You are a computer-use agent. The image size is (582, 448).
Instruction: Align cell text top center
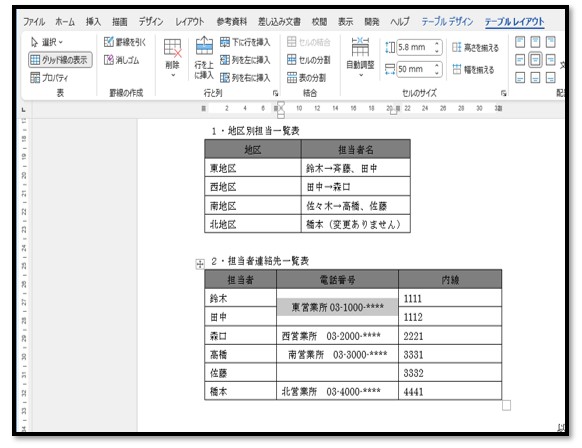click(535, 42)
